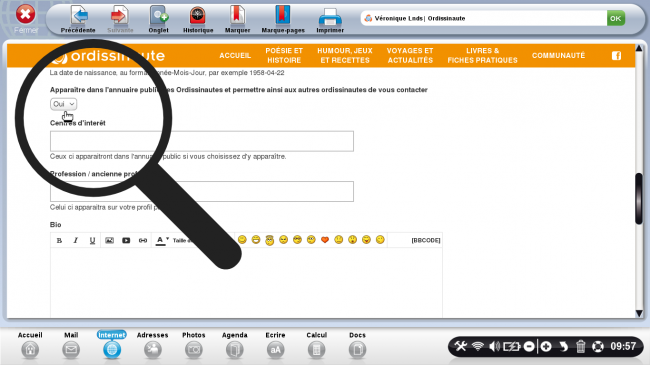Open the Marque-pages bookmarks list

pos(283,19)
